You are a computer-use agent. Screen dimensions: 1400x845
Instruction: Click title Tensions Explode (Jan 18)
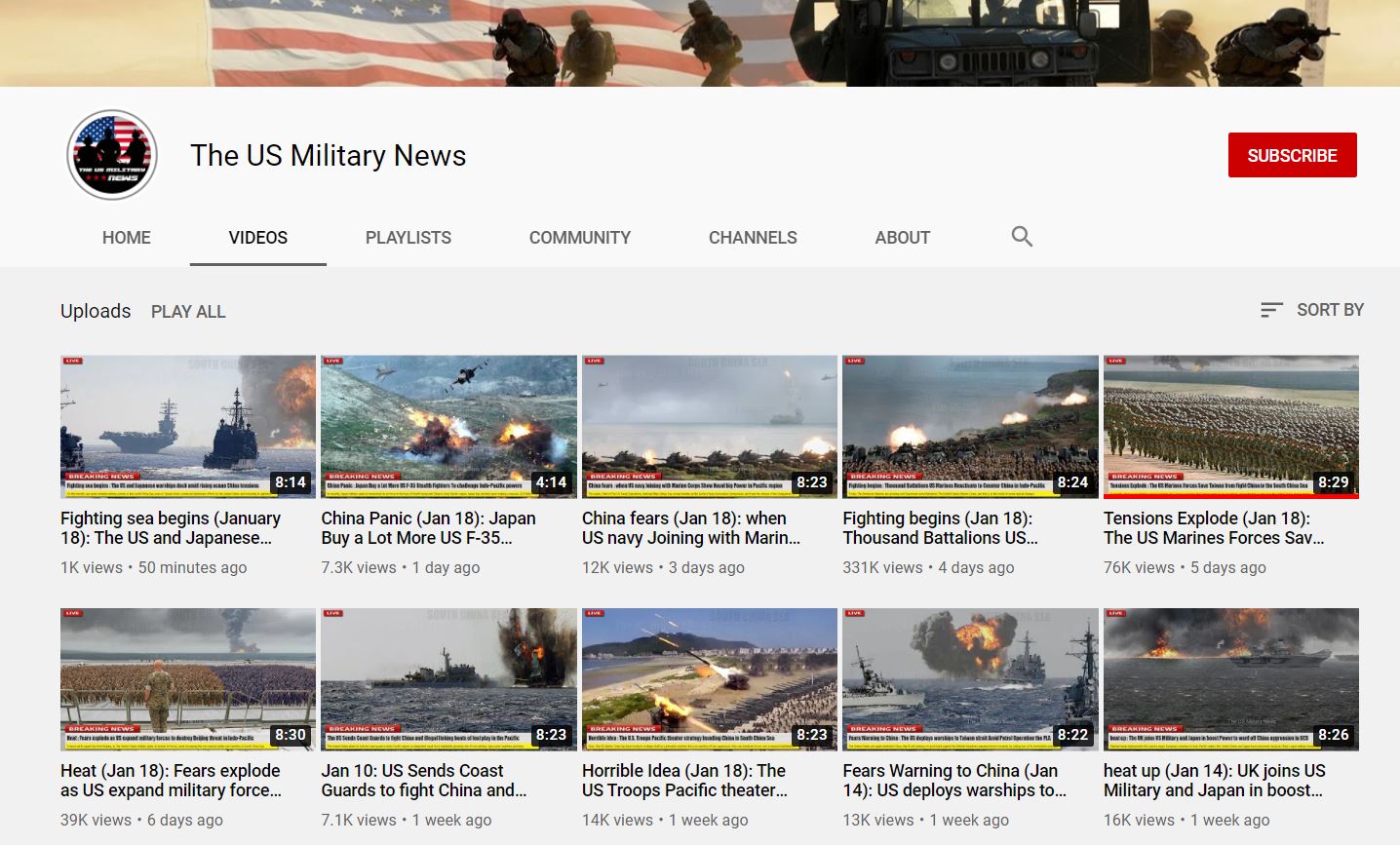click(x=1214, y=528)
